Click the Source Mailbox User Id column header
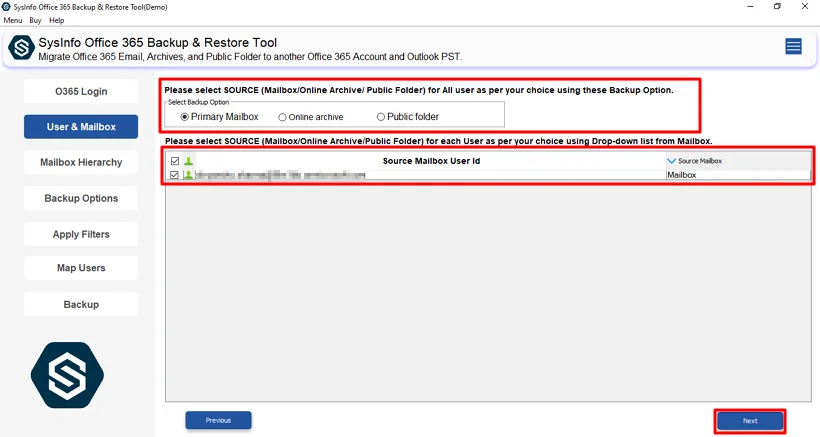 point(431,161)
